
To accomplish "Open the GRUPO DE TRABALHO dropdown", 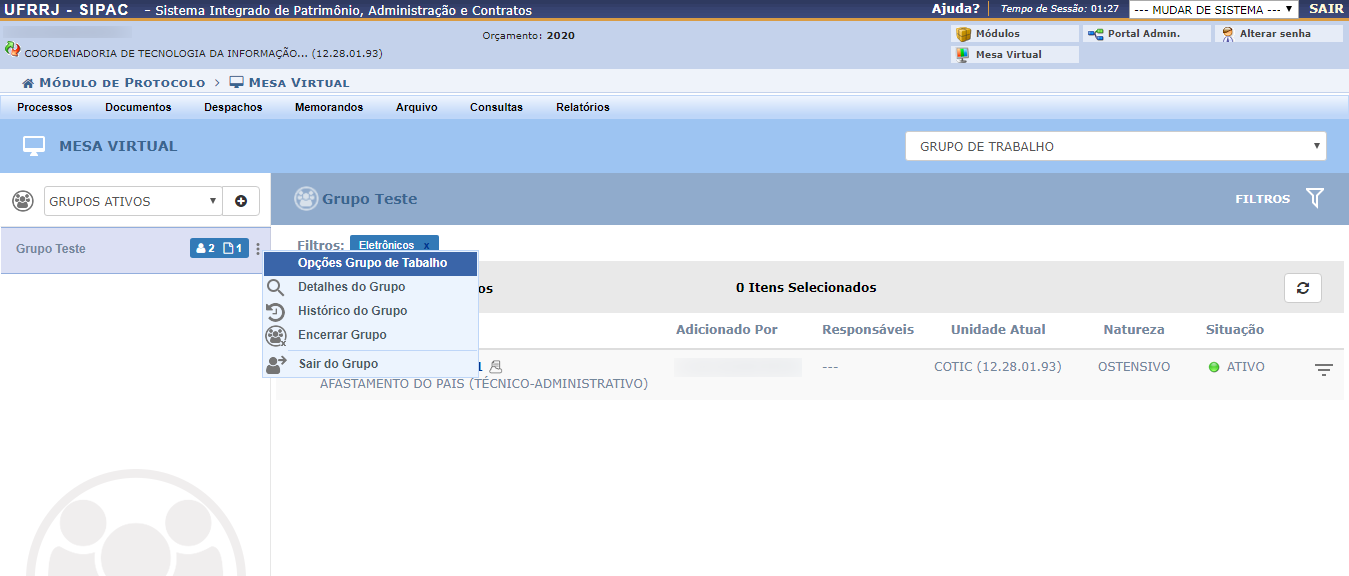I will (x=1115, y=146).
